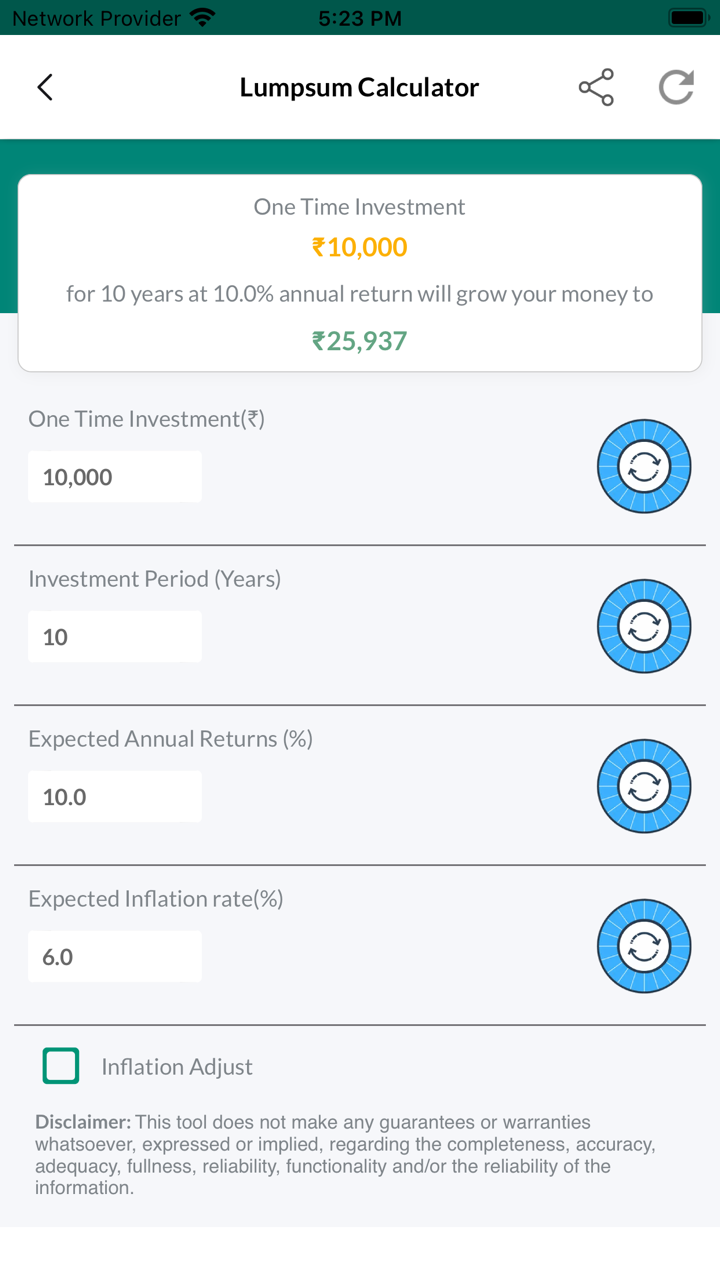The height and width of the screenshot is (1280, 720).
Task: Tap the dial beside Expected Inflation rate
Action: 644,946
